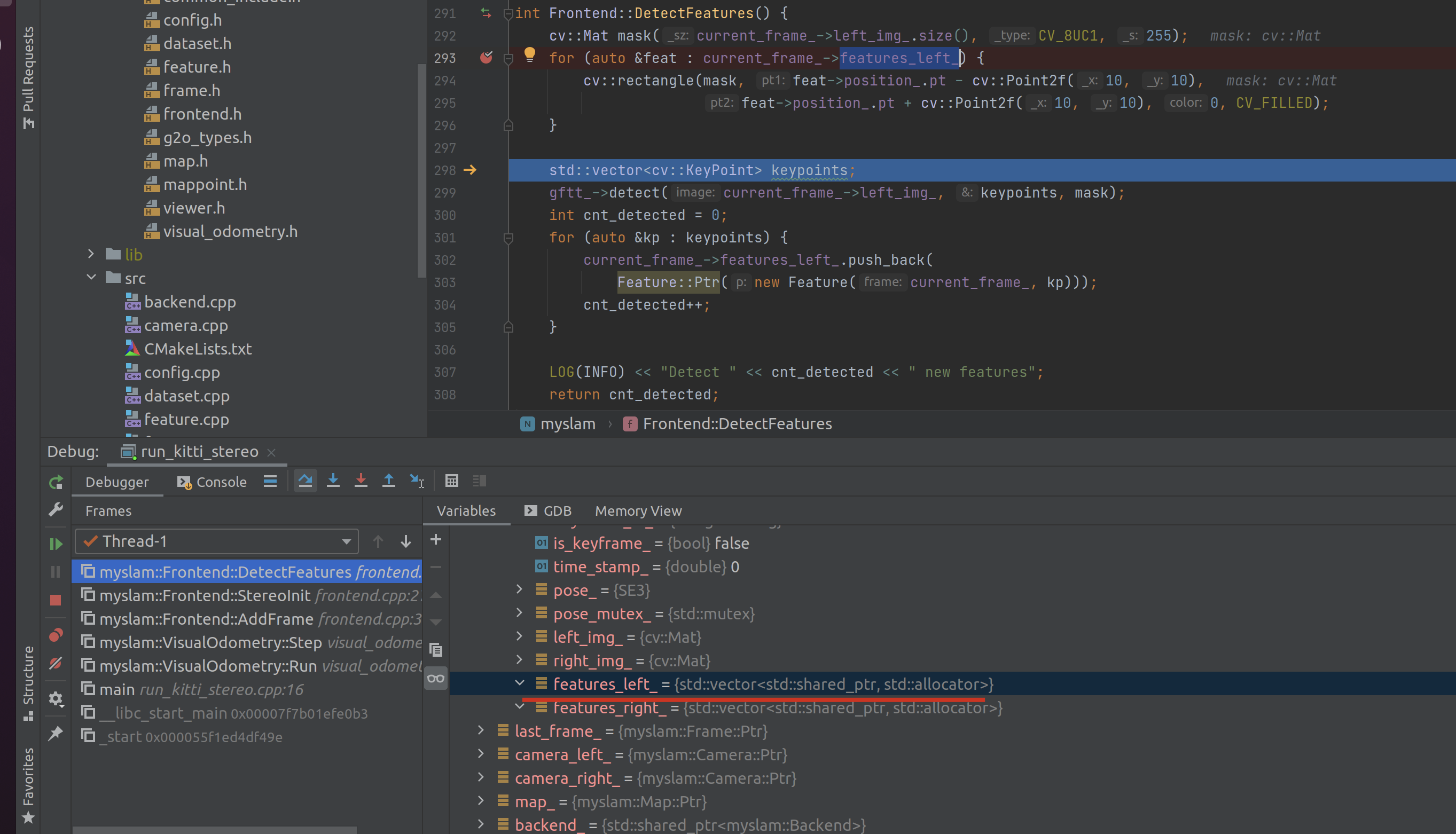The width and height of the screenshot is (1456, 834).
Task: Expand map_ variable
Action: (481, 801)
